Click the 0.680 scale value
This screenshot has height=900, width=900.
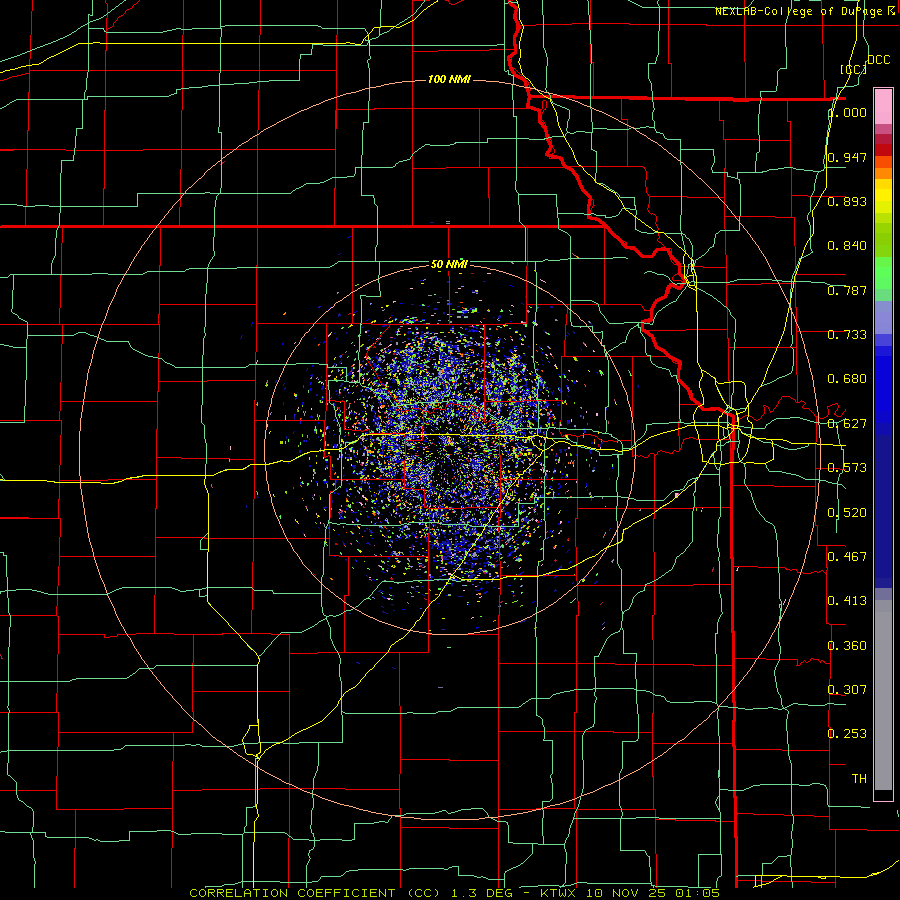[847, 379]
